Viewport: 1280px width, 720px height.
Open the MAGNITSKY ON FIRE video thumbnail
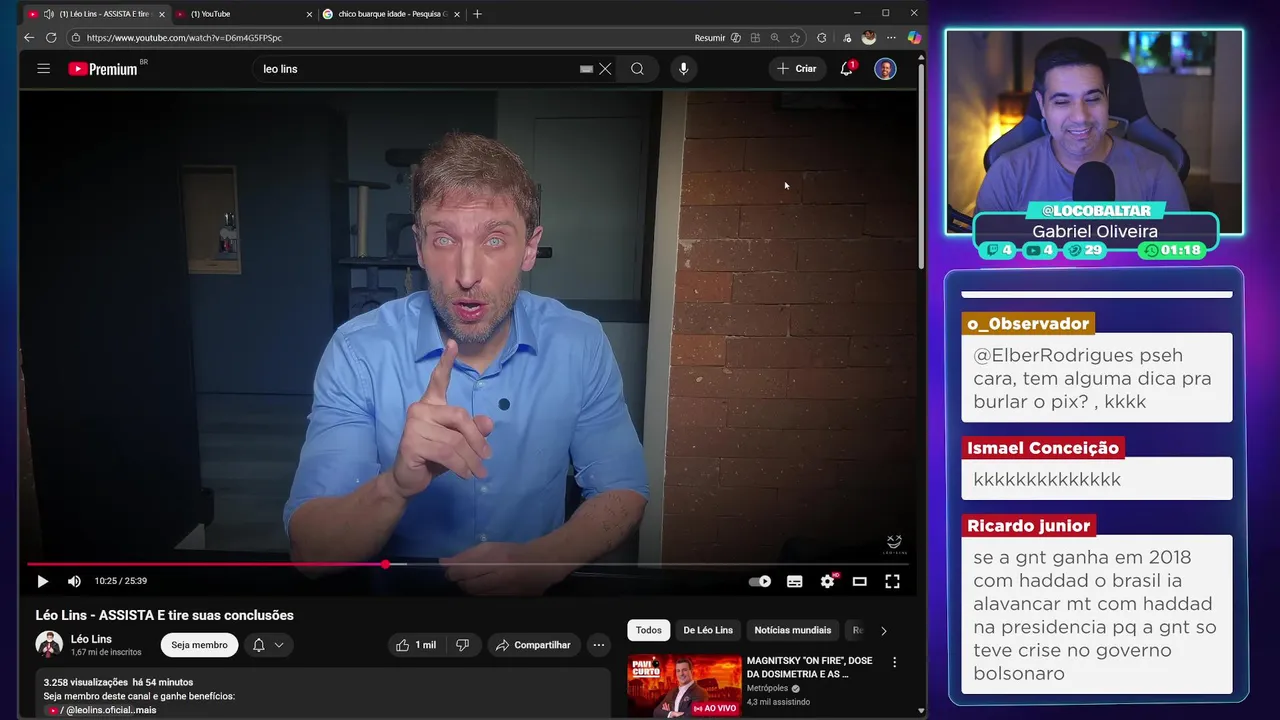click(684, 685)
